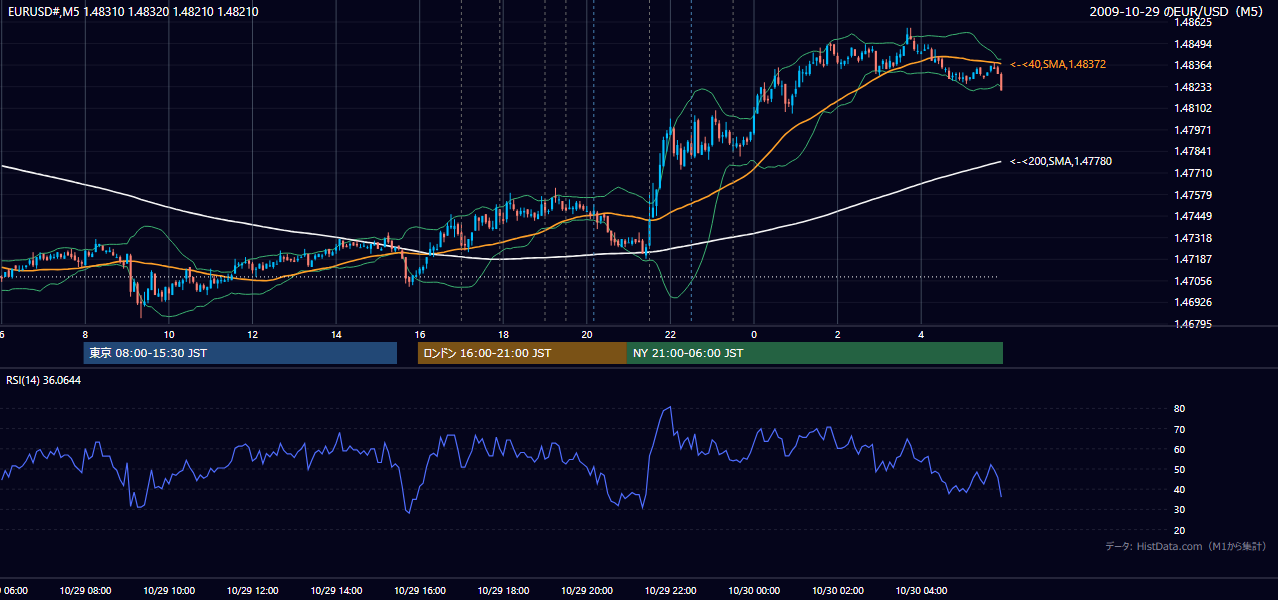Click RSI scale level 80

tap(1180, 409)
